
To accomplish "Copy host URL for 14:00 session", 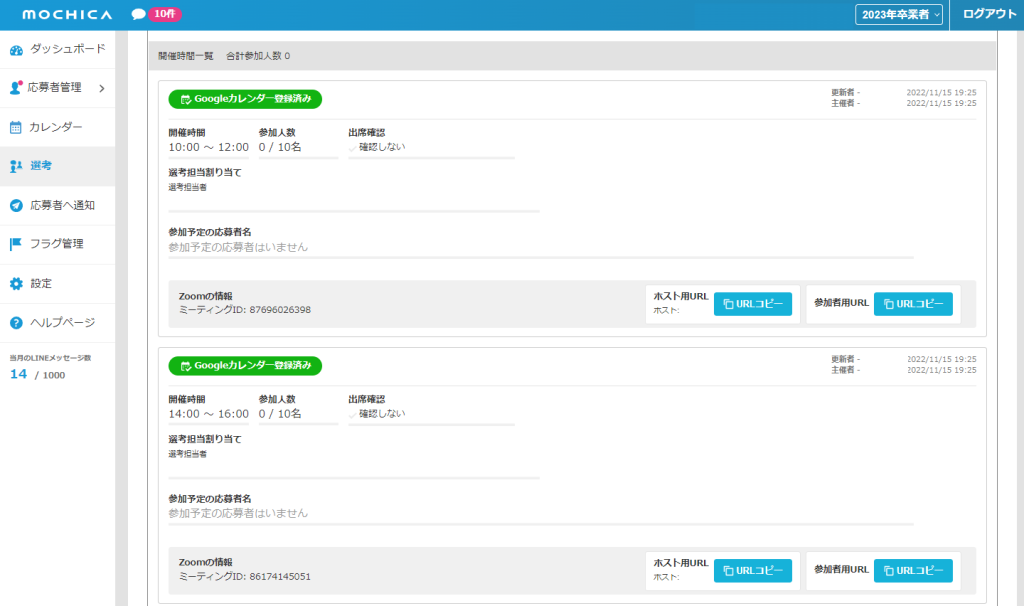I will 752,571.
